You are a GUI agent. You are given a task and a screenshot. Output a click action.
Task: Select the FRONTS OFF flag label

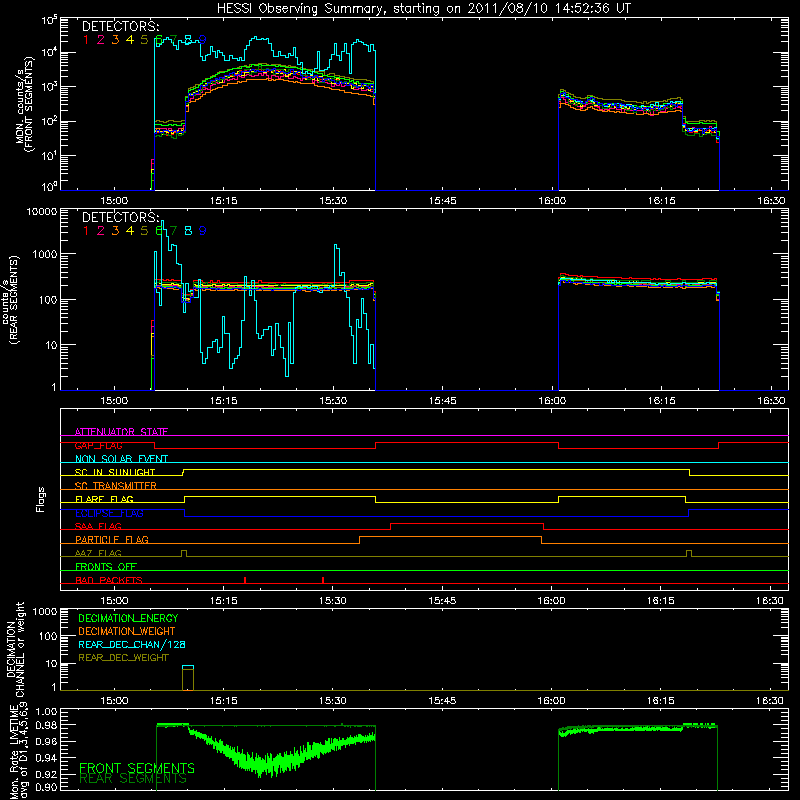click(x=106, y=567)
